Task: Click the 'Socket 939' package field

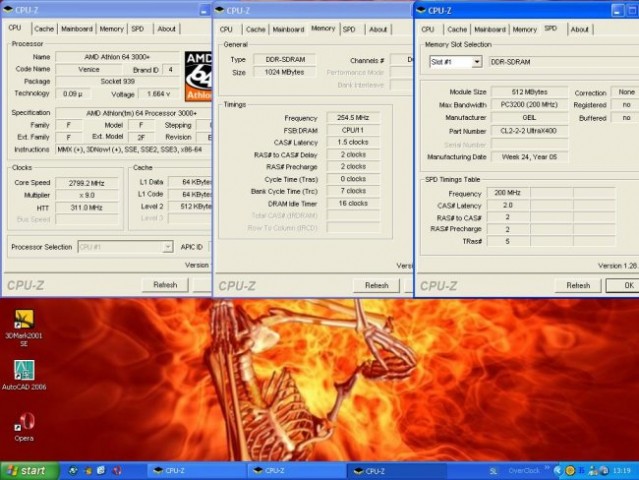Action: 117,81
